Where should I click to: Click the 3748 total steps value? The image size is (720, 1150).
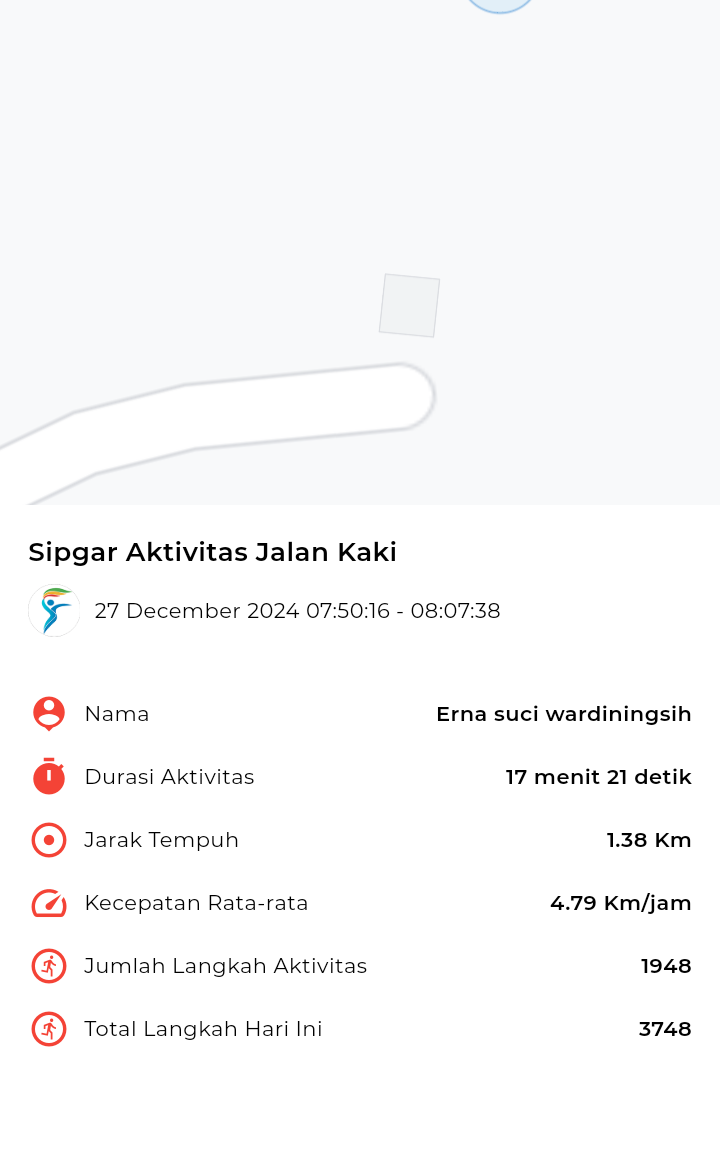(665, 1029)
